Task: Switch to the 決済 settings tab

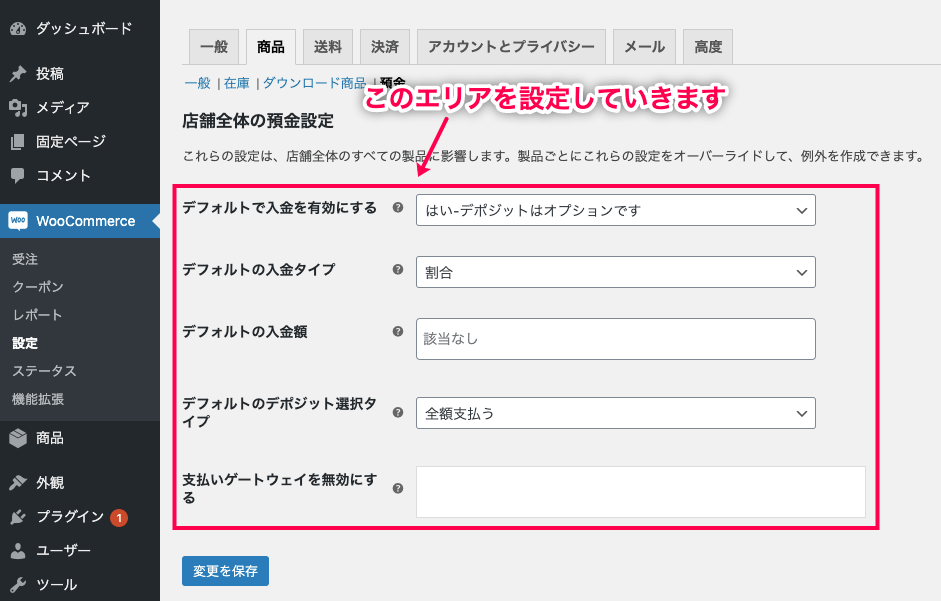Action: pos(384,46)
